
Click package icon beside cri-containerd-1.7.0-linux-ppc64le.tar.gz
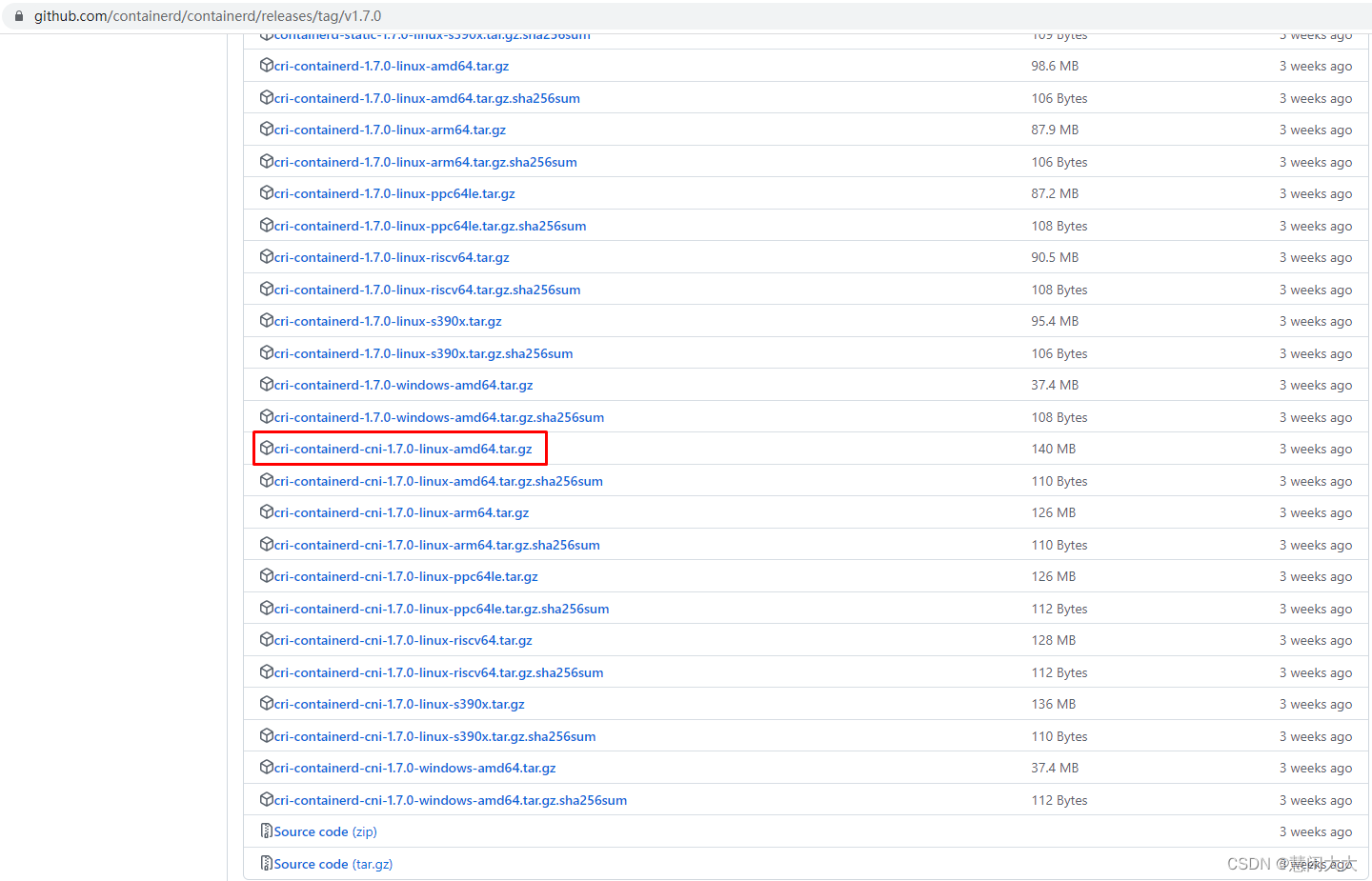(267, 192)
